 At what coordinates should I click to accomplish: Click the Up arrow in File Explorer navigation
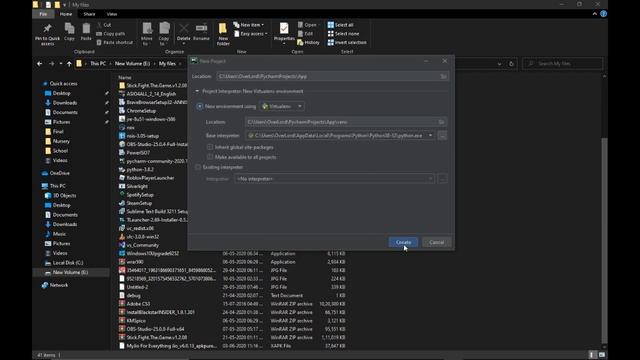tap(69, 64)
